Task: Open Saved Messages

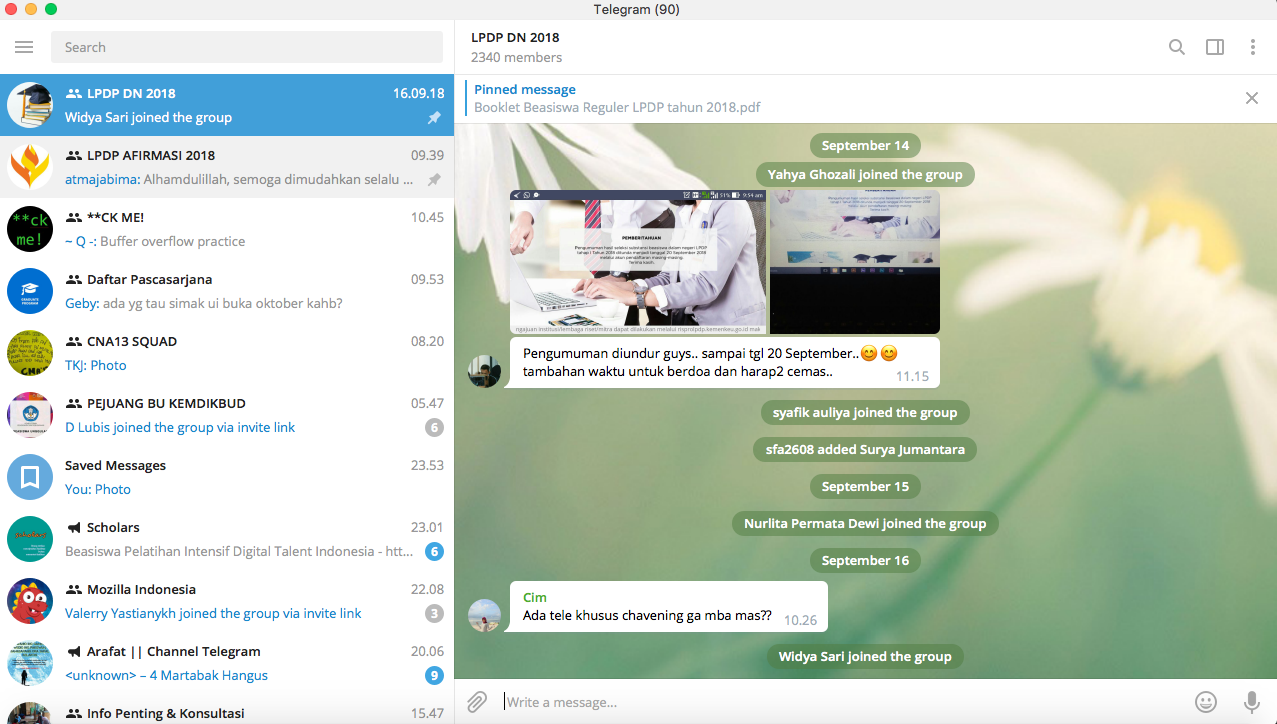Action: [227, 477]
